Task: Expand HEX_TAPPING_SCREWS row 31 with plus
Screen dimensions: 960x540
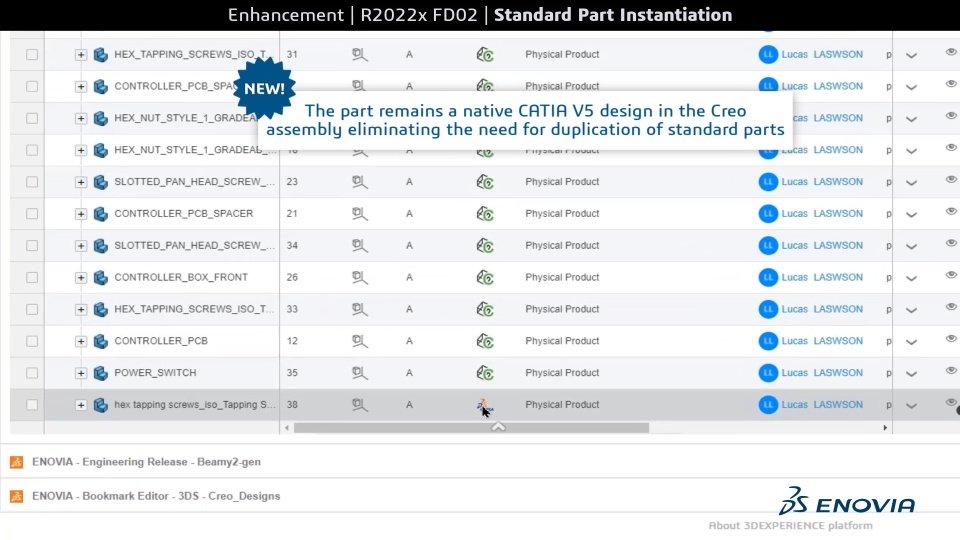Action: tap(80, 55)
